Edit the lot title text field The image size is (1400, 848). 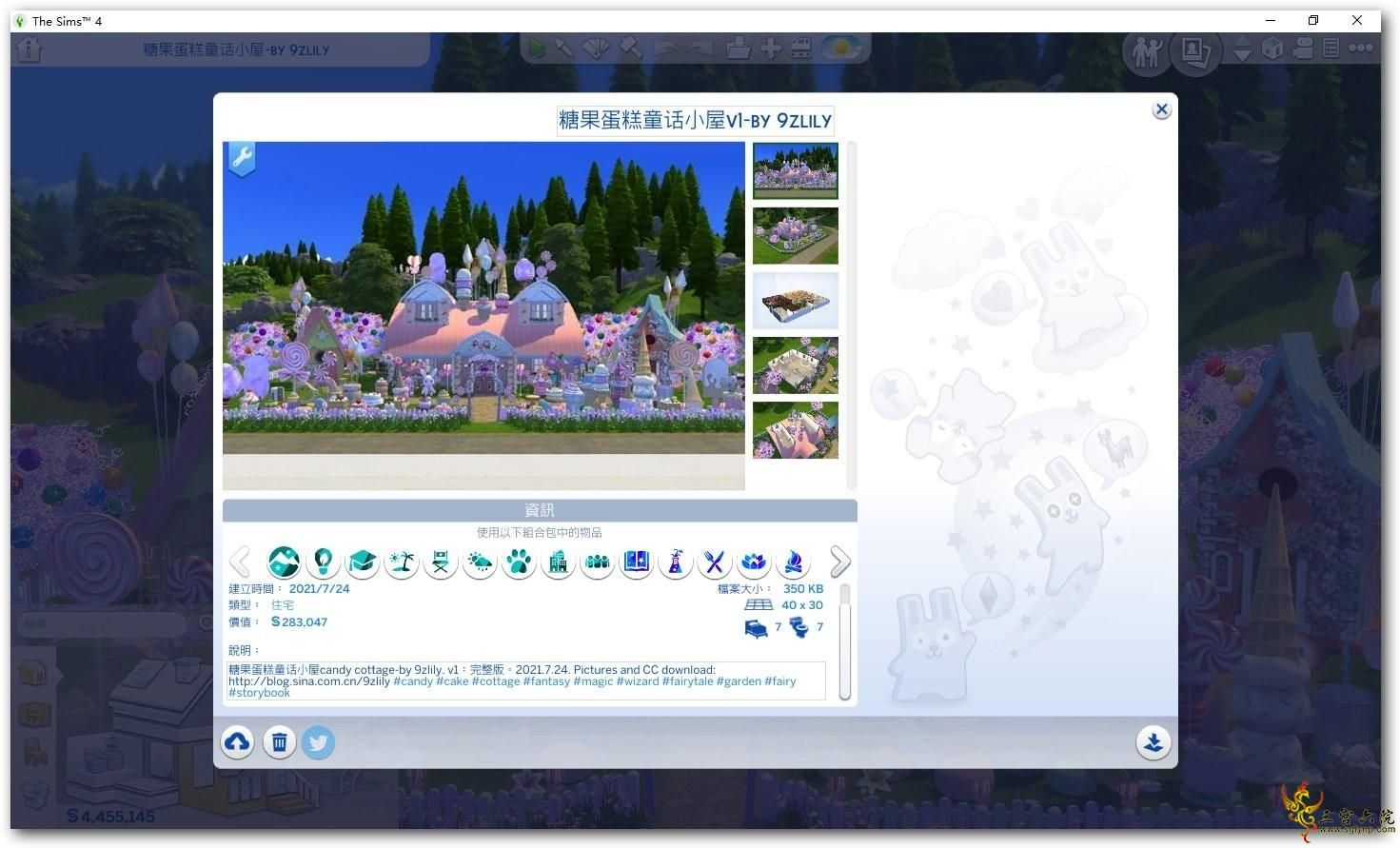click(696, 121)
